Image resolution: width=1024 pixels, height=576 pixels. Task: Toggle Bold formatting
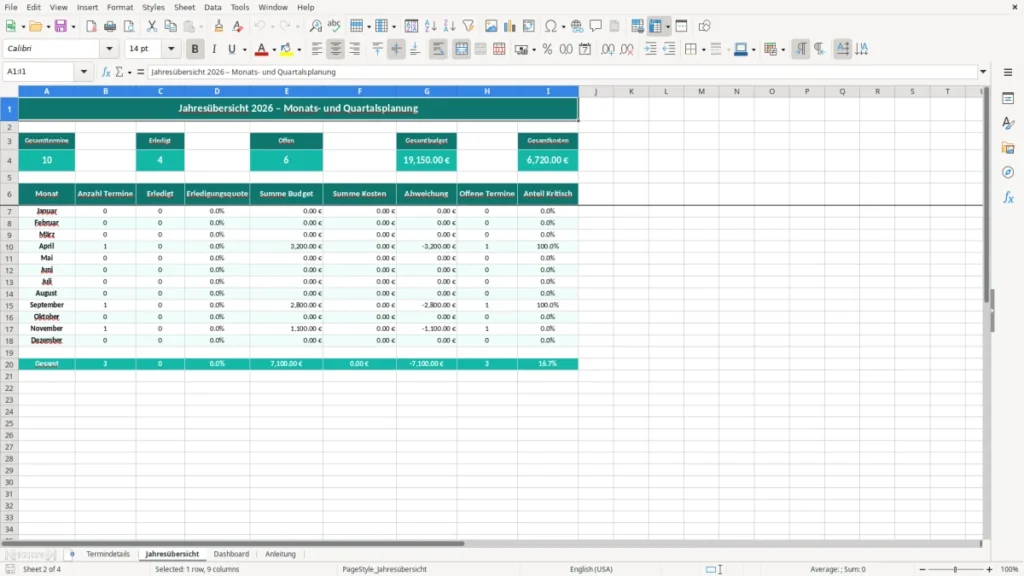coord(195,49)
